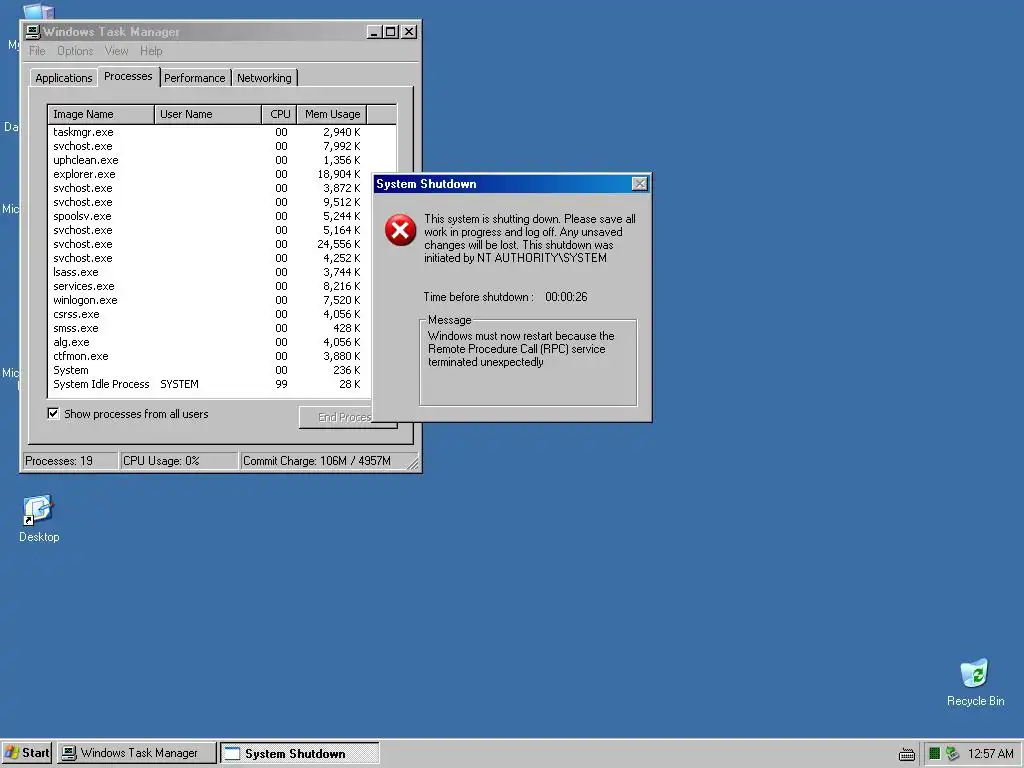The height and width of the screenshot is (768, 1024).
Task: Click the End Process button
Action: coord(336,417)
